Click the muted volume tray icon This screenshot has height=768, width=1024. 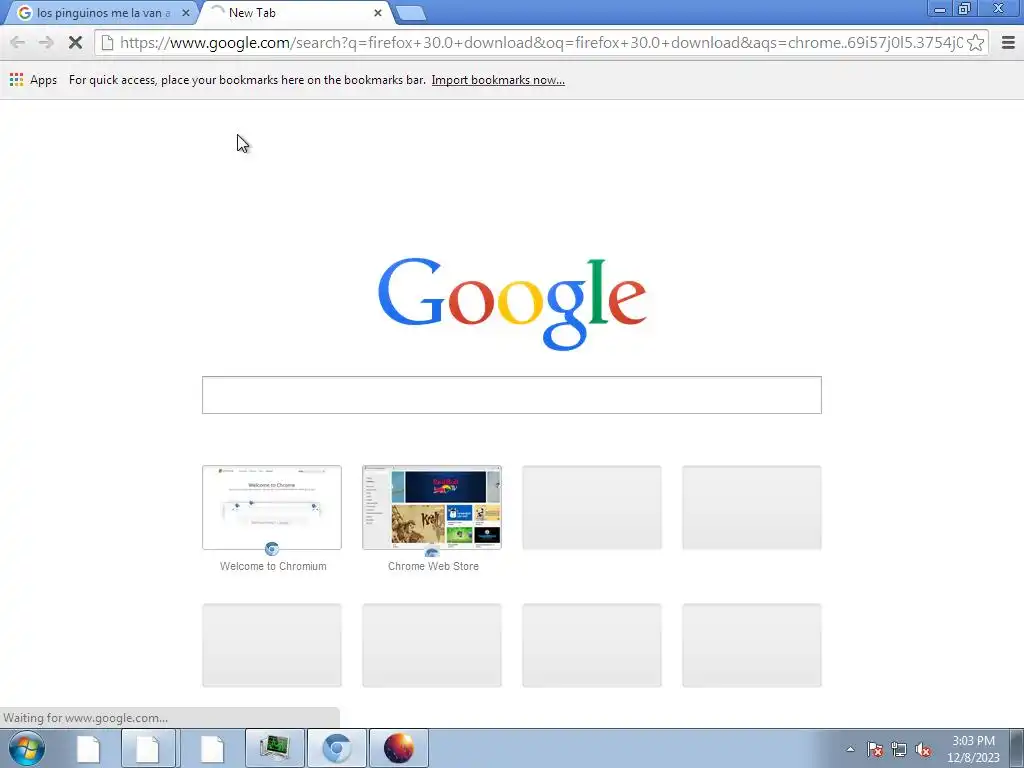coord(923,749)
